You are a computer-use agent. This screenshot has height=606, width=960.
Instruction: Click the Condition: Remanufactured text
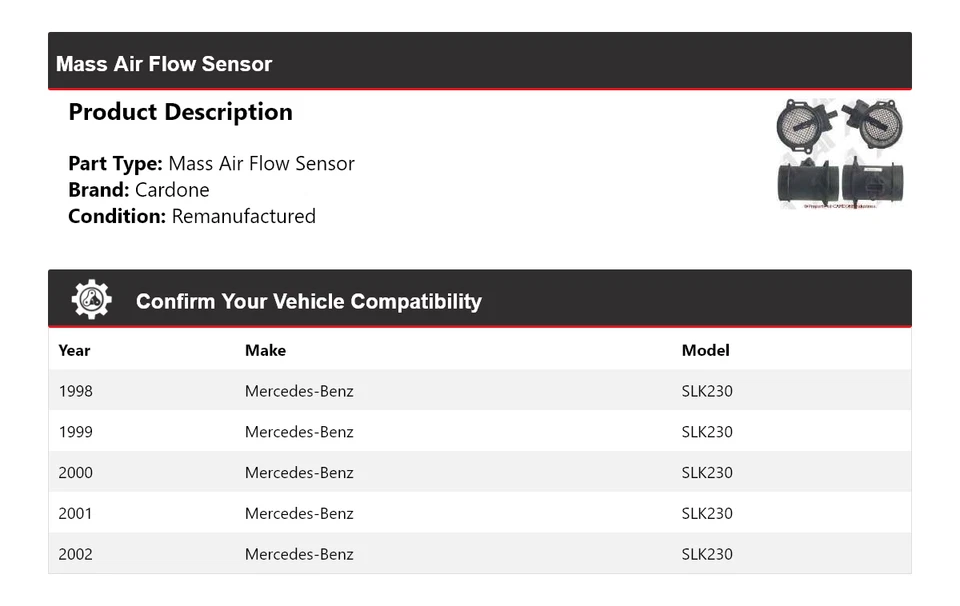[x=192, y=216]
